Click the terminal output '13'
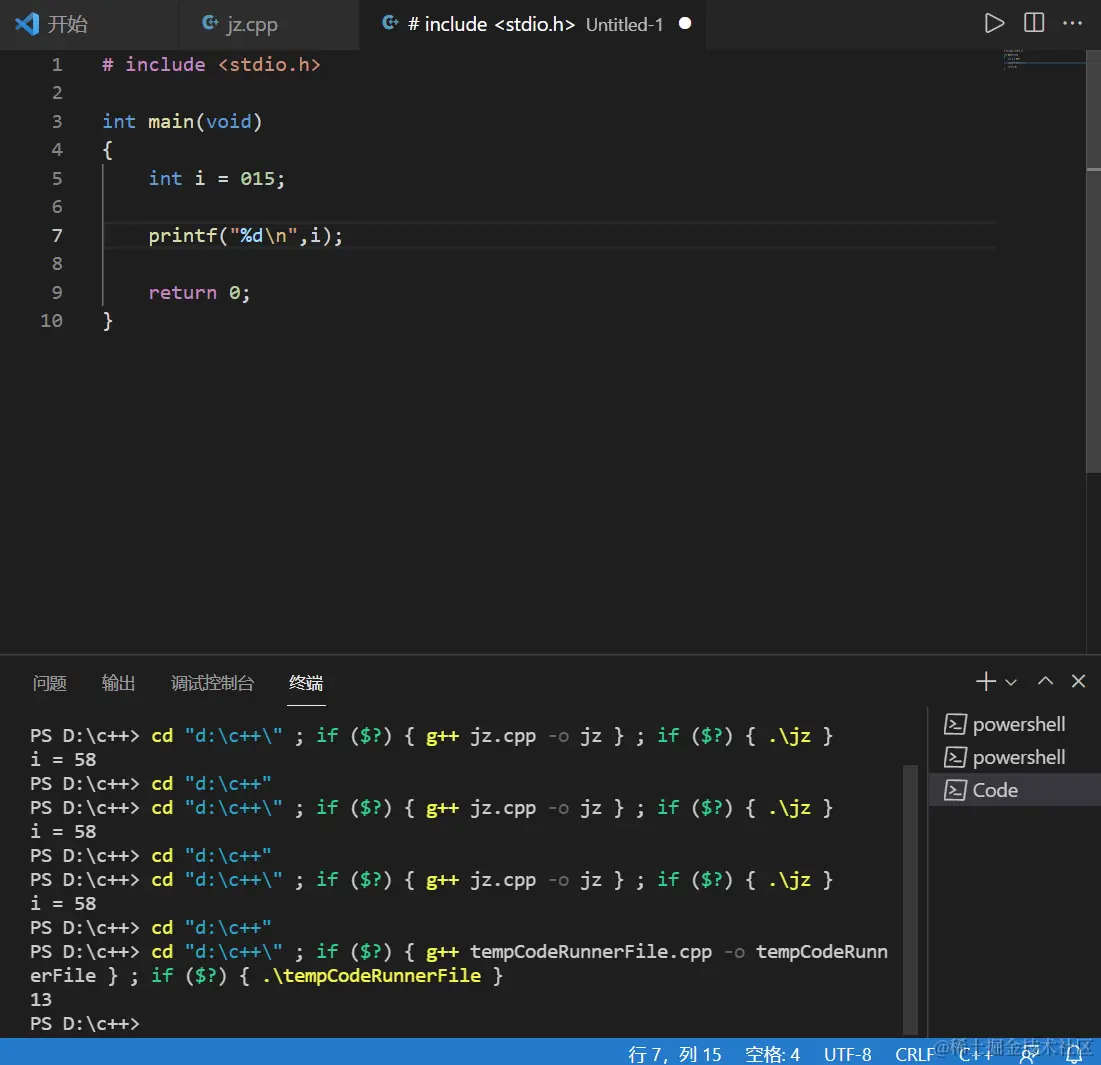The height and width of the screenshot is (1065, 1101). (x=41, y=999)
